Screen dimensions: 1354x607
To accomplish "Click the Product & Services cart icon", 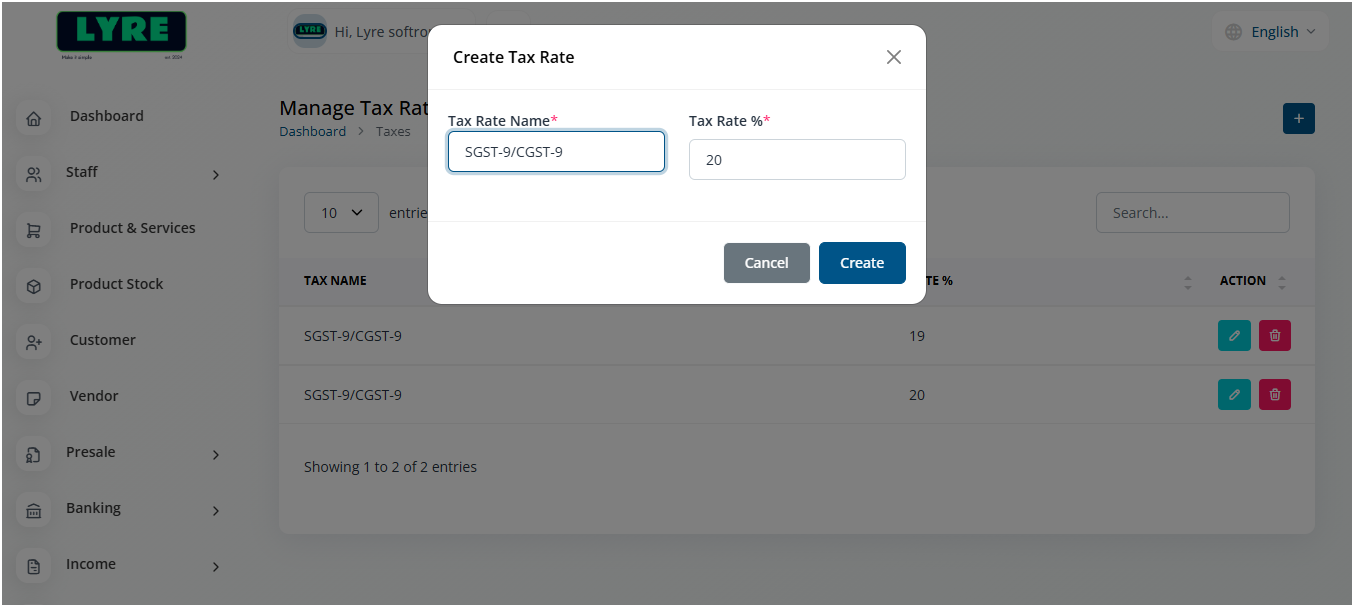I will (x=34, y=231).
